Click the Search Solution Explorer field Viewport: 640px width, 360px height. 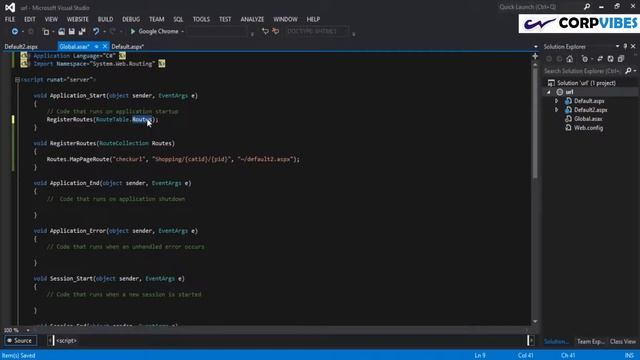[x=583, y=71]
